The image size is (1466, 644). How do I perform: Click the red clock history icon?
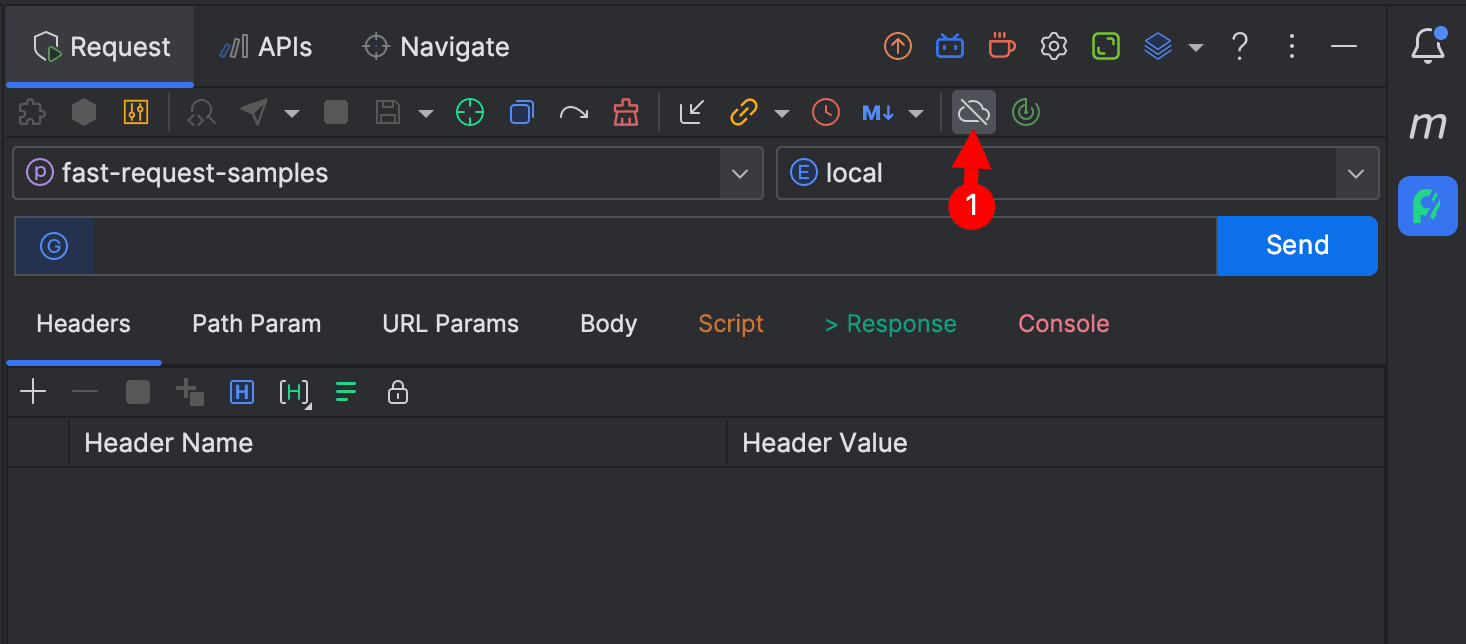pos(826,112)
